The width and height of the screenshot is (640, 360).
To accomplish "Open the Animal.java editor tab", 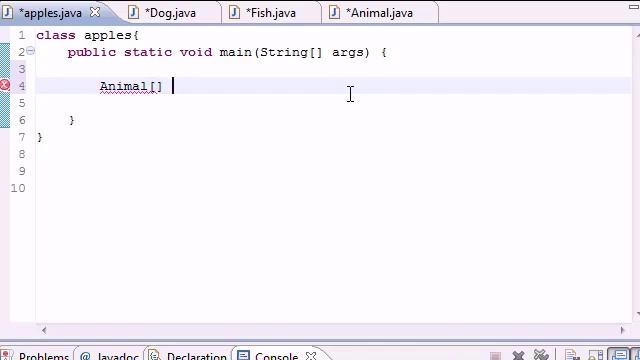I will pyautogui.click(x=379, y=13).
